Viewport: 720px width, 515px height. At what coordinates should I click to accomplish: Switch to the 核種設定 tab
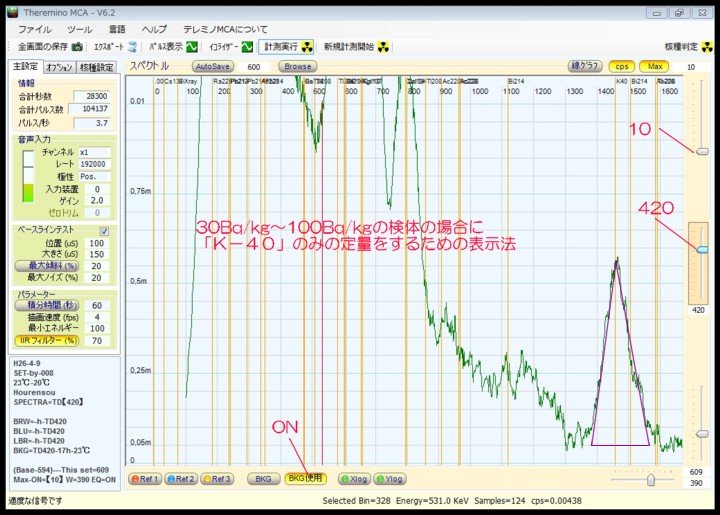(96, 67)
